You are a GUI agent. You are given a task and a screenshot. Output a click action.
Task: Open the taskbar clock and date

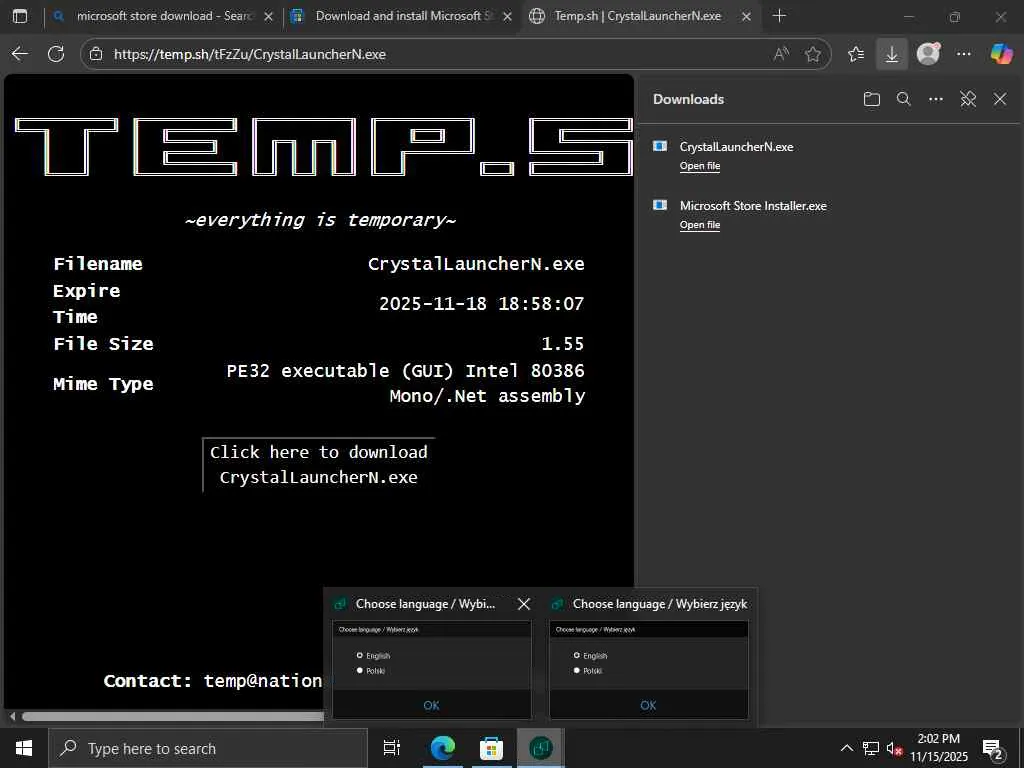pyautogui.click(x=938, y=748)
